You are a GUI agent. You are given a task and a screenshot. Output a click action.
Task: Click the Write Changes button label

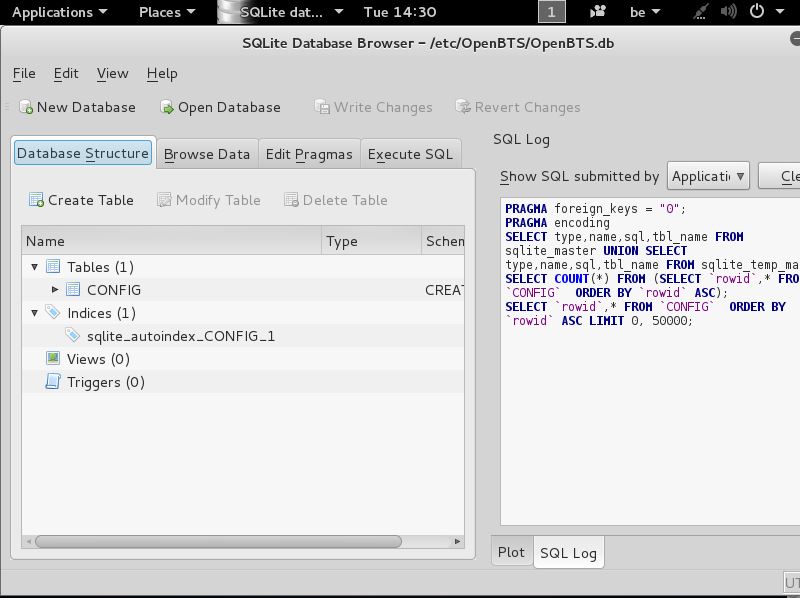tap(383, 107)
